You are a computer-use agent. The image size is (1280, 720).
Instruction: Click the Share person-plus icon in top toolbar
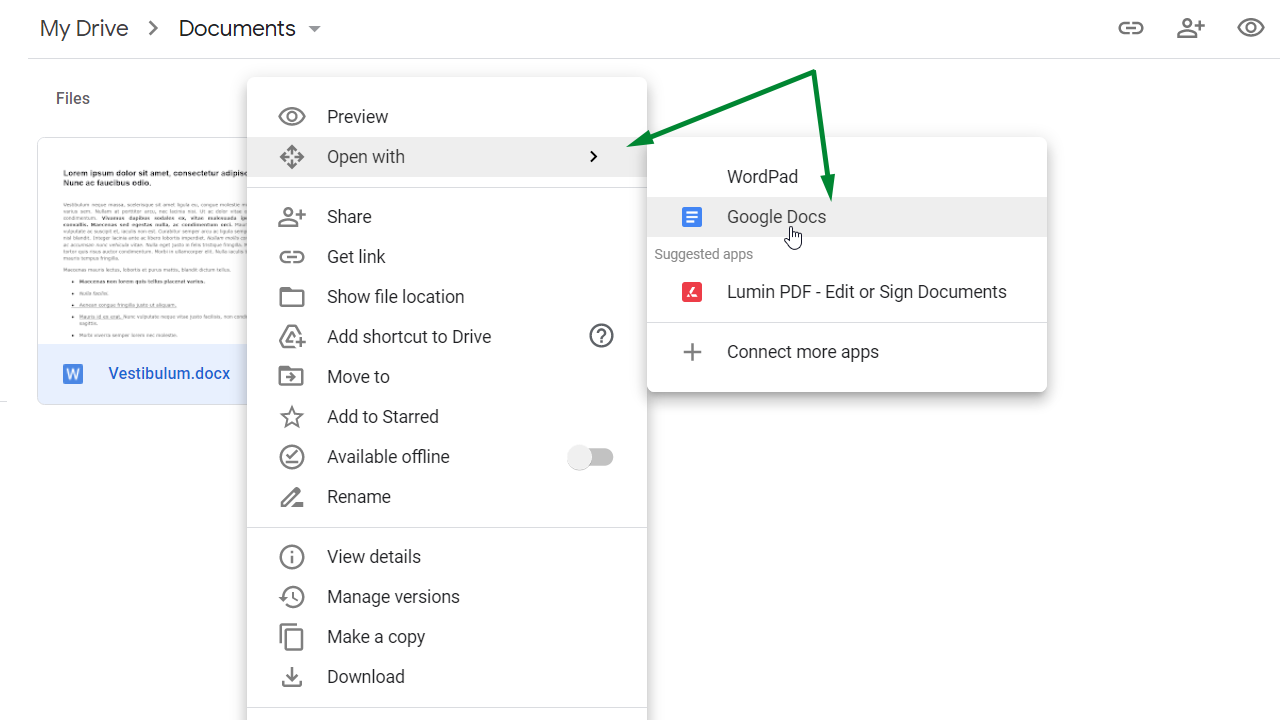point(1191,28)
